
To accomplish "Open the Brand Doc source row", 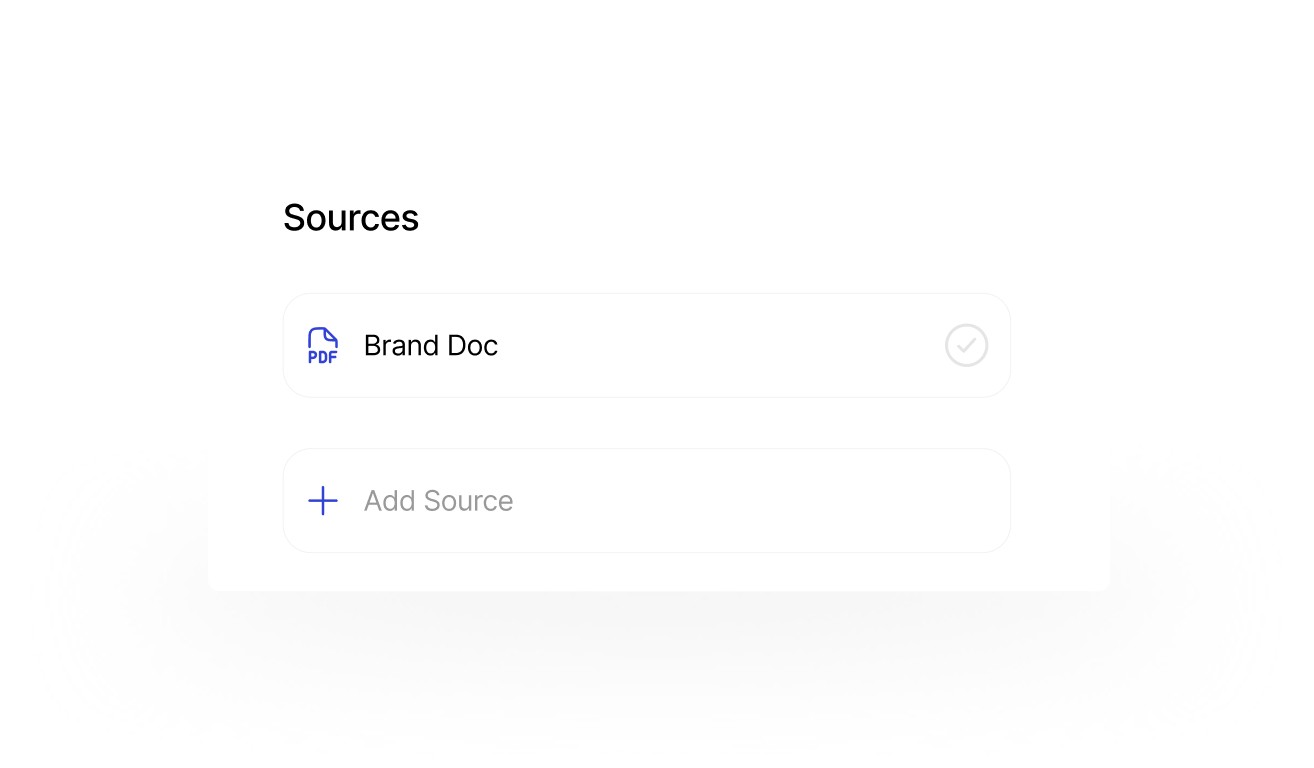I will click(x=646, y=345).
